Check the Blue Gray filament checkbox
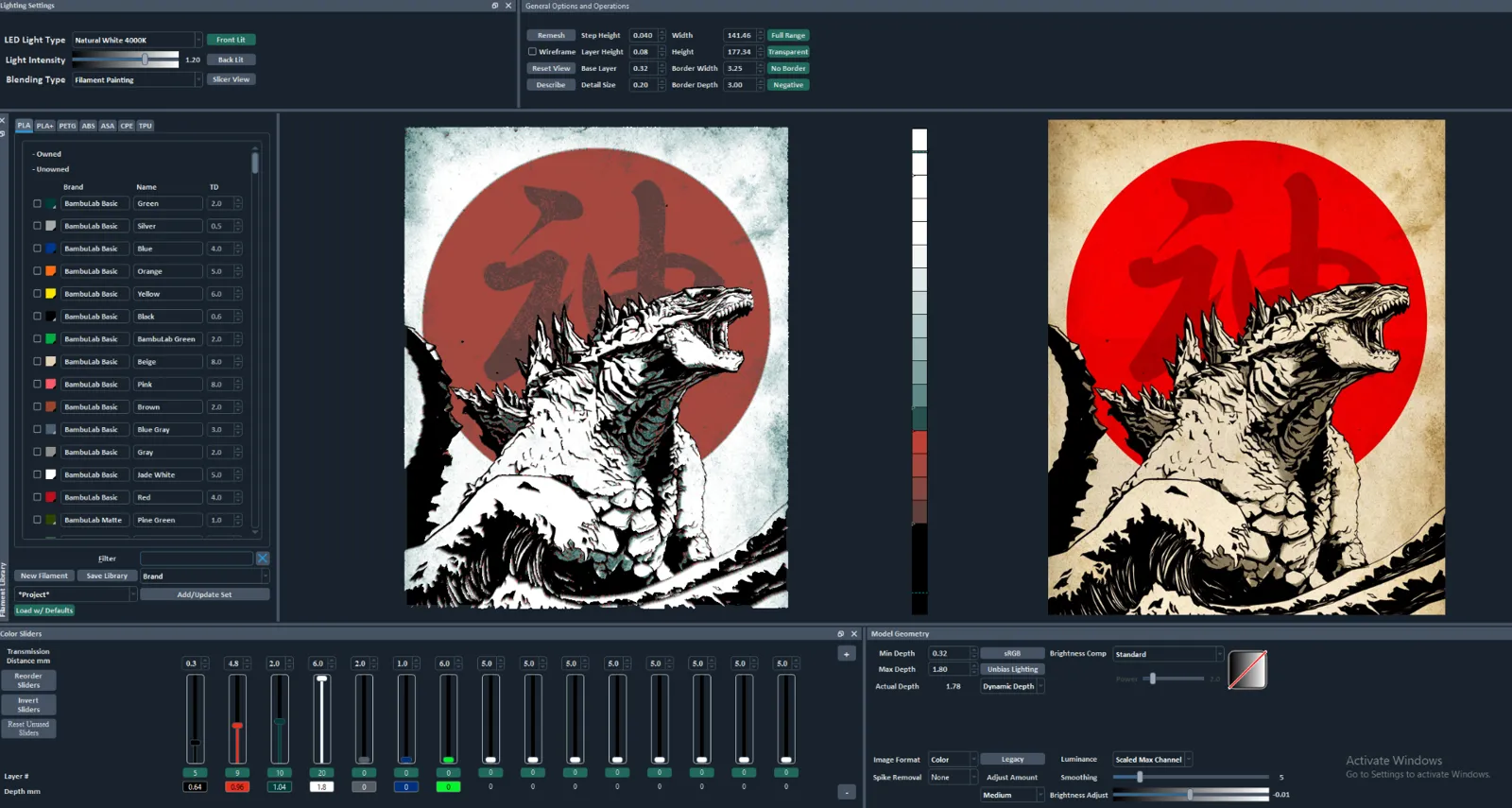 (x=37, y=430)
